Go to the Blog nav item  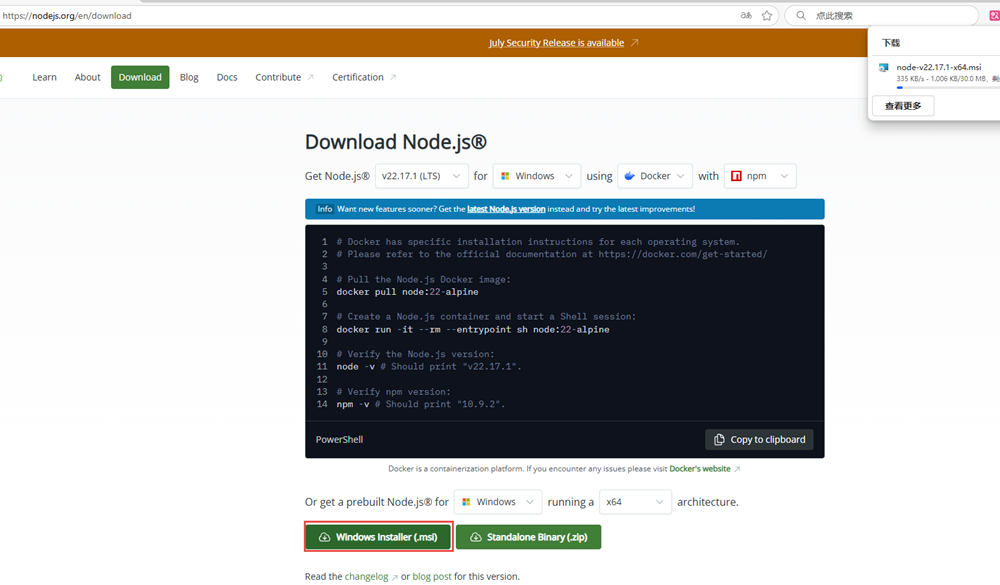point(189,77)
